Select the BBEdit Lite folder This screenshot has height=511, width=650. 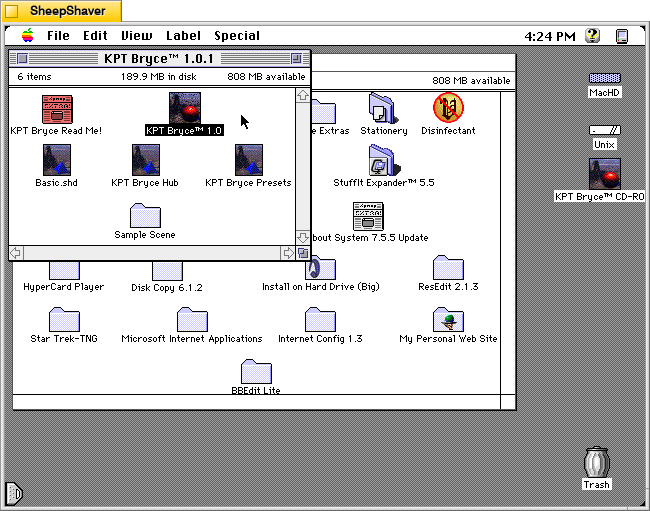point(256,371)
